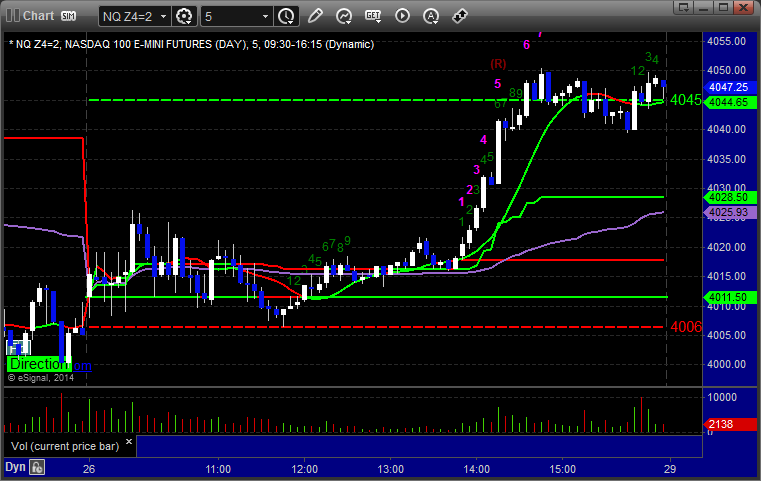This screenshot has height=481, width=761.
Task: Click the 4055.00 price axis label
Action: pyautogui.click(x=727, y=41)
